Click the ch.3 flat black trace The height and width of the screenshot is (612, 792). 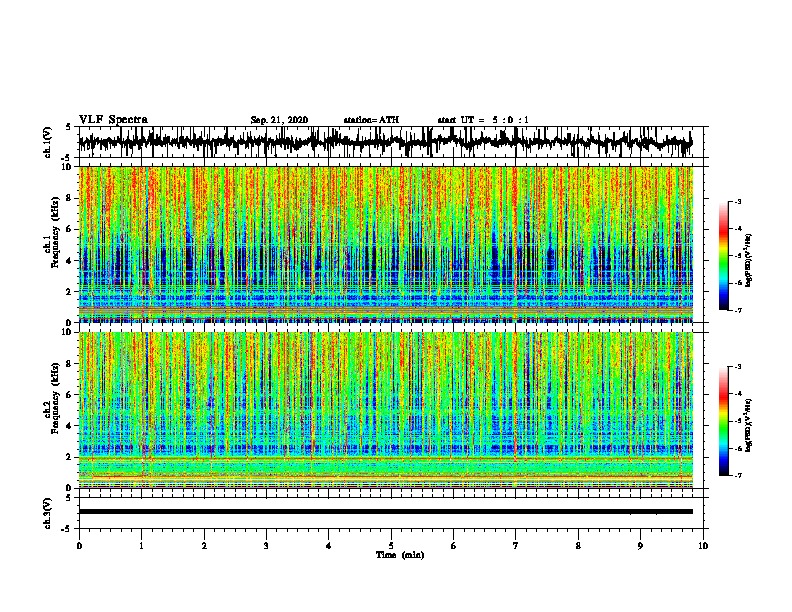385,512
